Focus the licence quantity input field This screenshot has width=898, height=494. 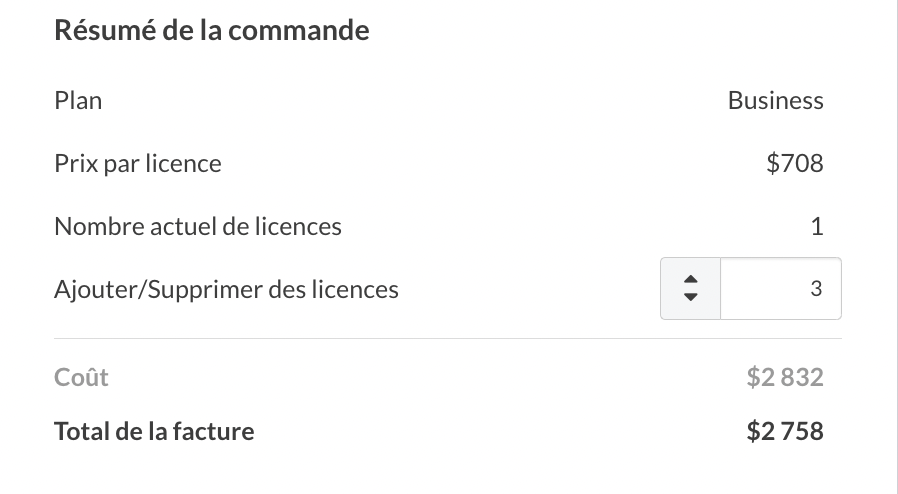pos(780,289)
